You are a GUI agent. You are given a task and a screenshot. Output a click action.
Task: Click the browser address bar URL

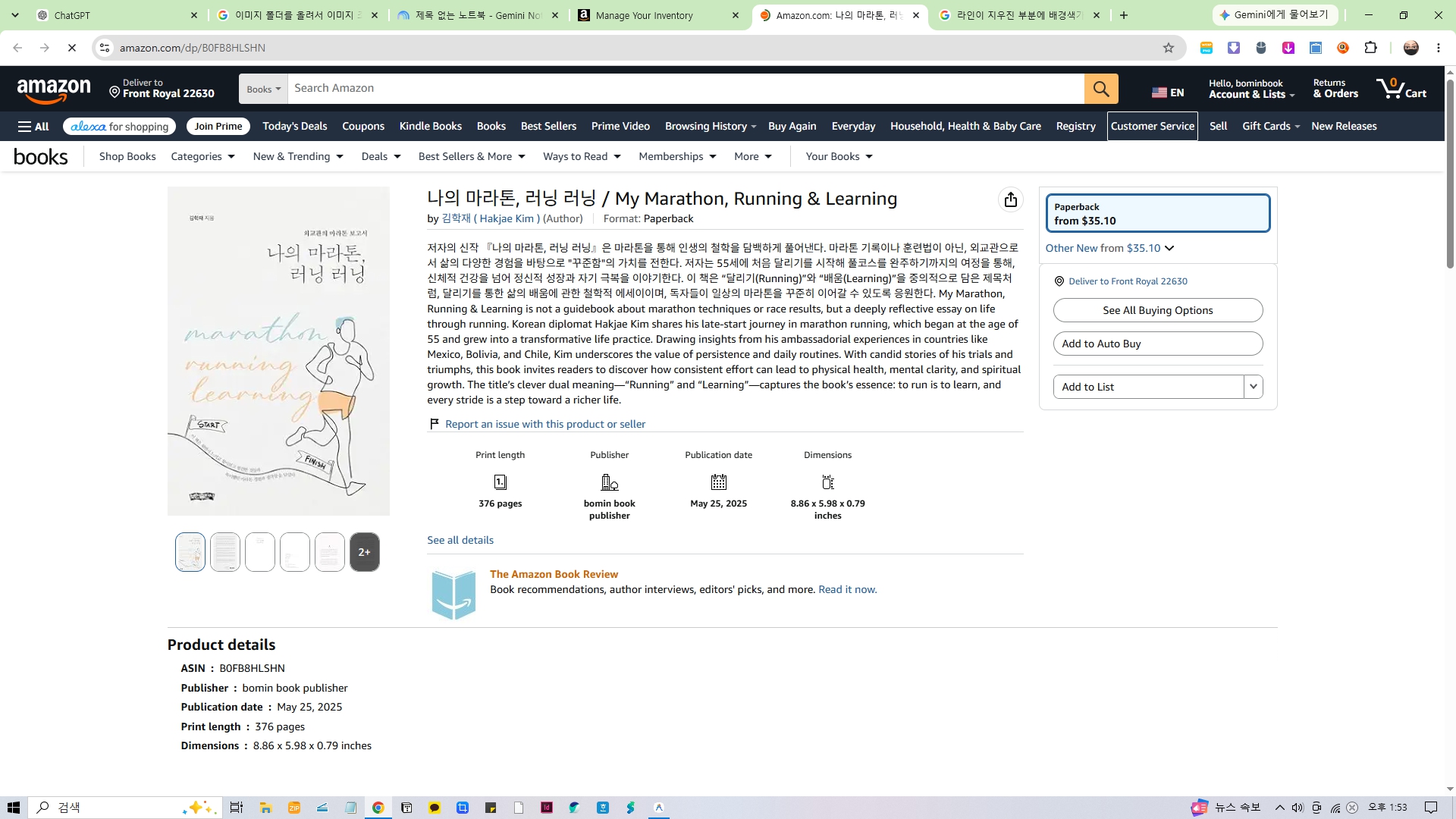point(193,48)
